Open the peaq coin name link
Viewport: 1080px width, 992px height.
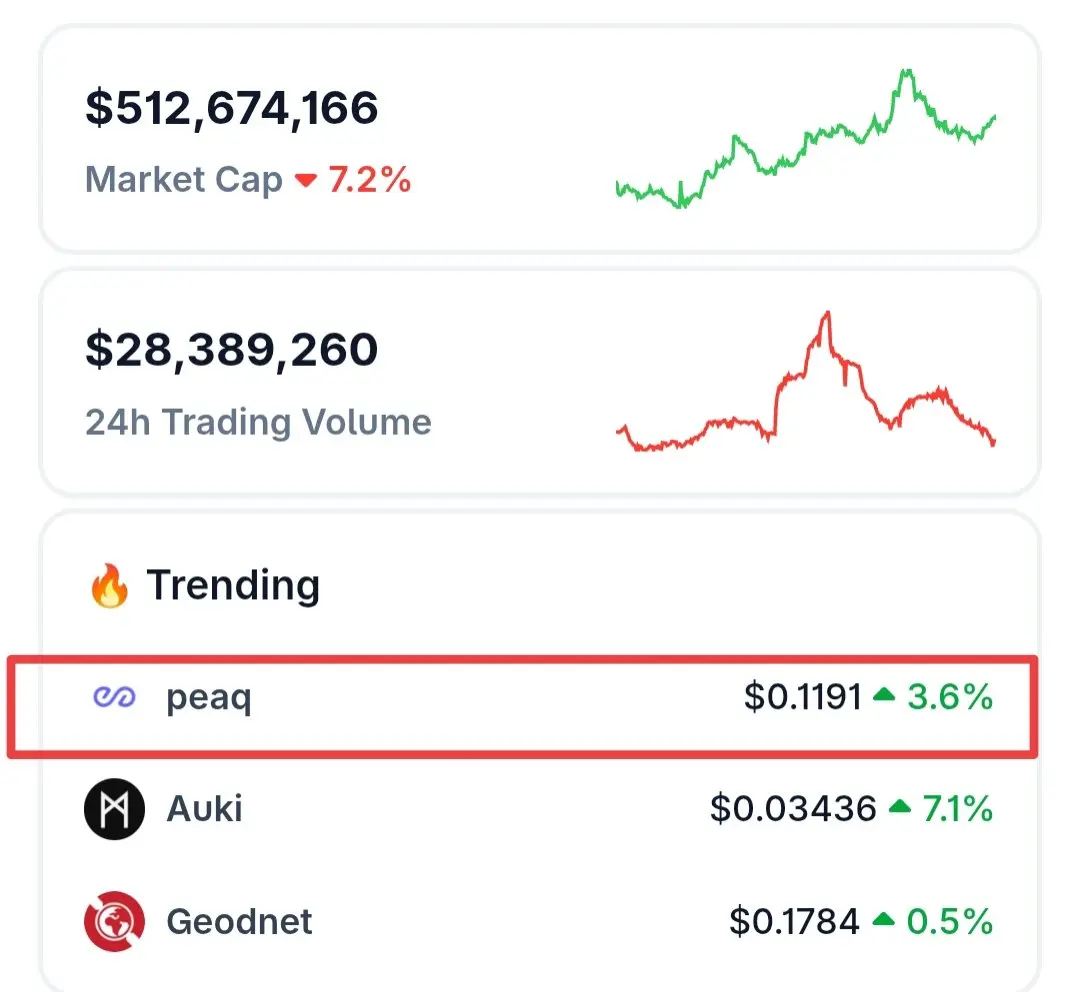[209, 699]
